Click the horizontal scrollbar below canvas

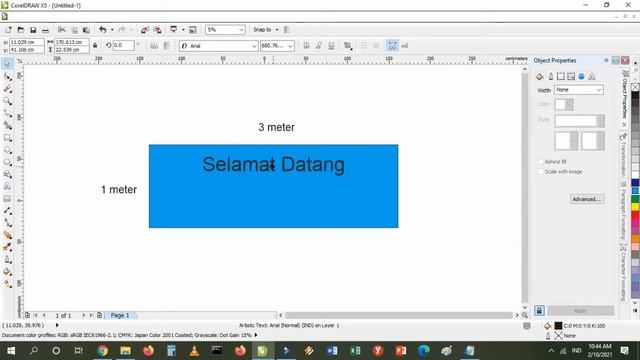(398, 315)
